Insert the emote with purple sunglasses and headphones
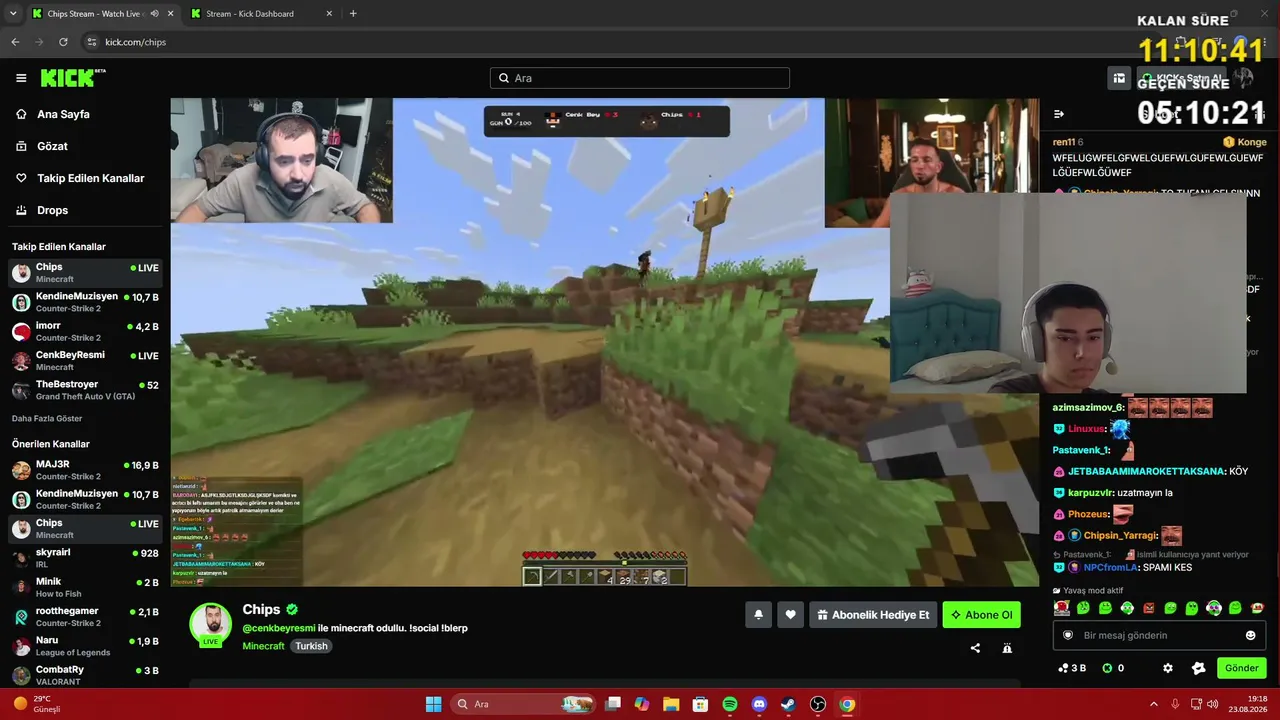 [1214, 608]
